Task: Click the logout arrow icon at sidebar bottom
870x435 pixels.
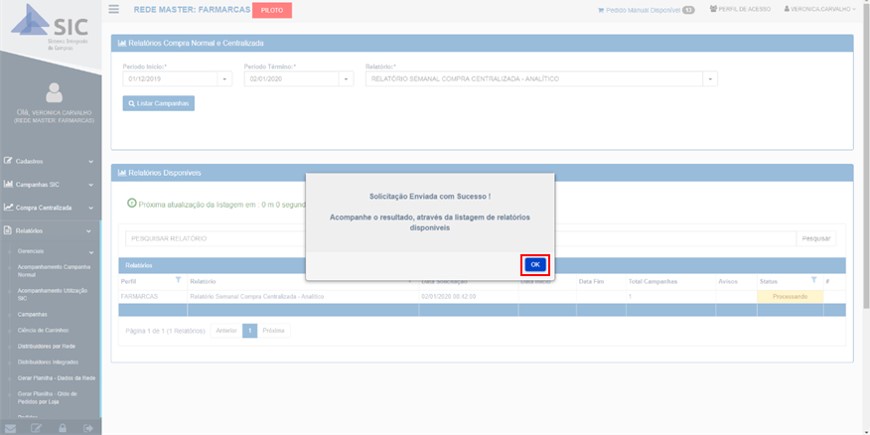Action: [89, 428]
